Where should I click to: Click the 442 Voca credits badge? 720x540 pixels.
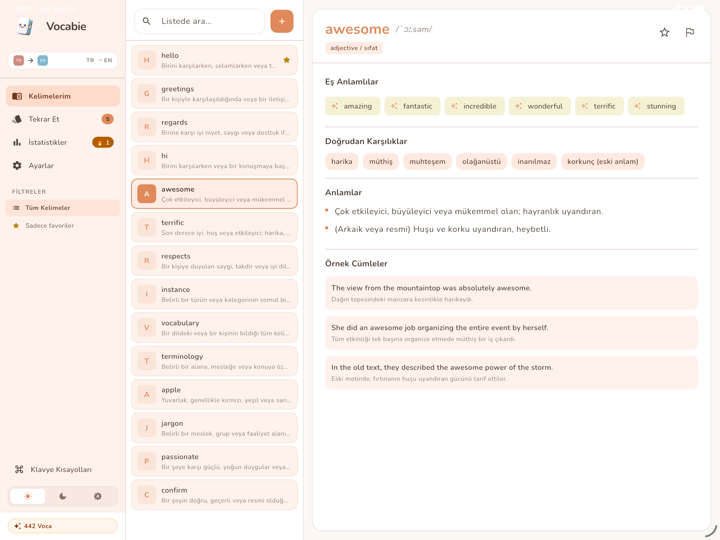pyautogui.click(x=62, y=526)
